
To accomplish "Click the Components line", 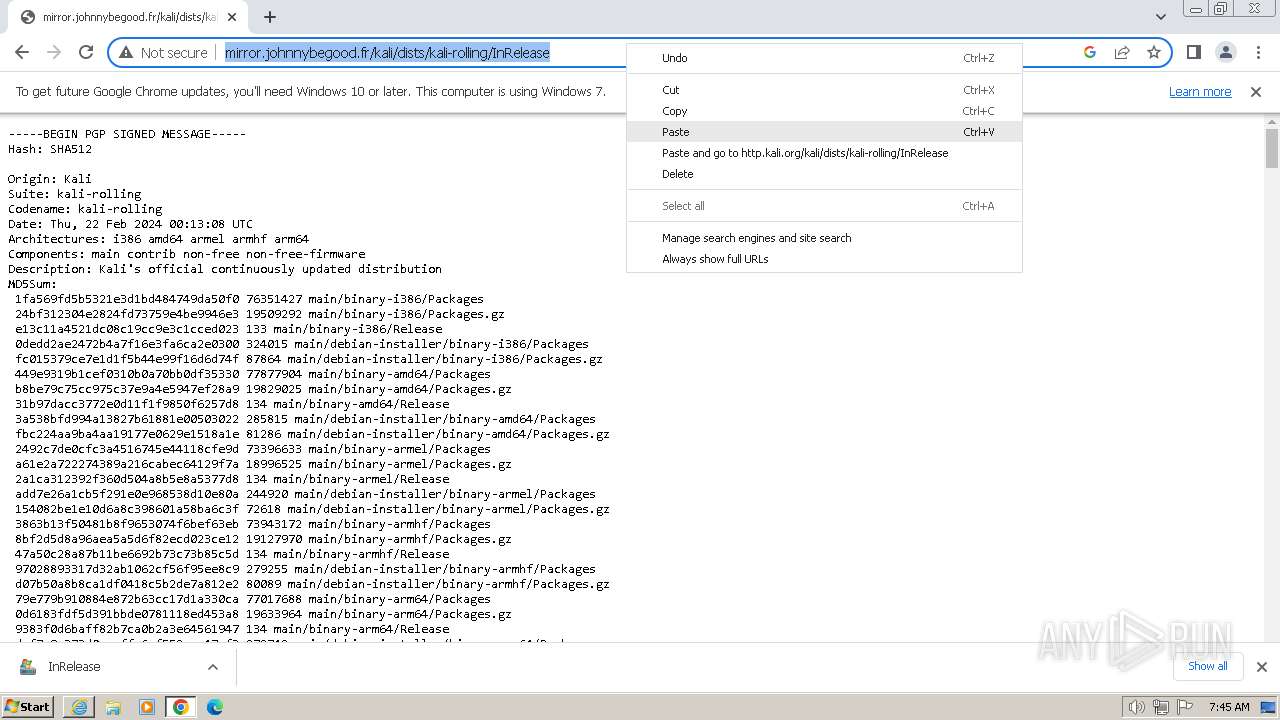I will point(187,254).
